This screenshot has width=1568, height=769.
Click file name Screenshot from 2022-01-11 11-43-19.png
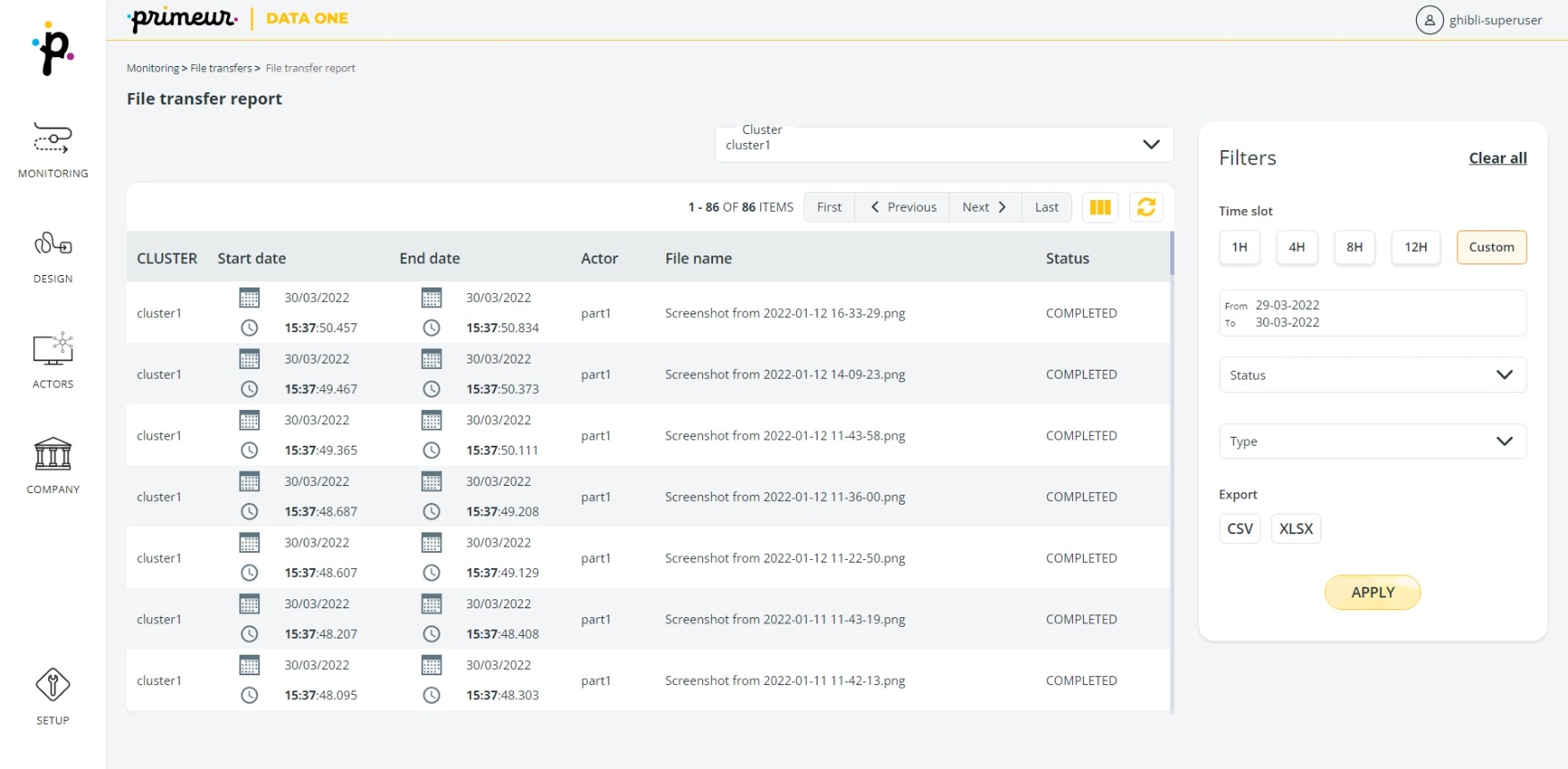pos(785,619)
